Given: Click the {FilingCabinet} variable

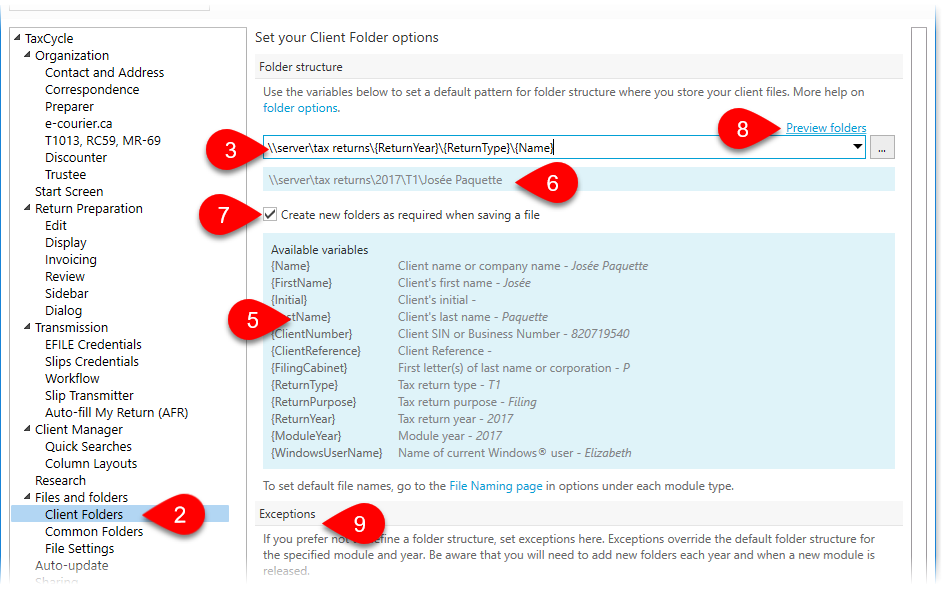Looking at the screenshot, I should click(x=309, y=368).
